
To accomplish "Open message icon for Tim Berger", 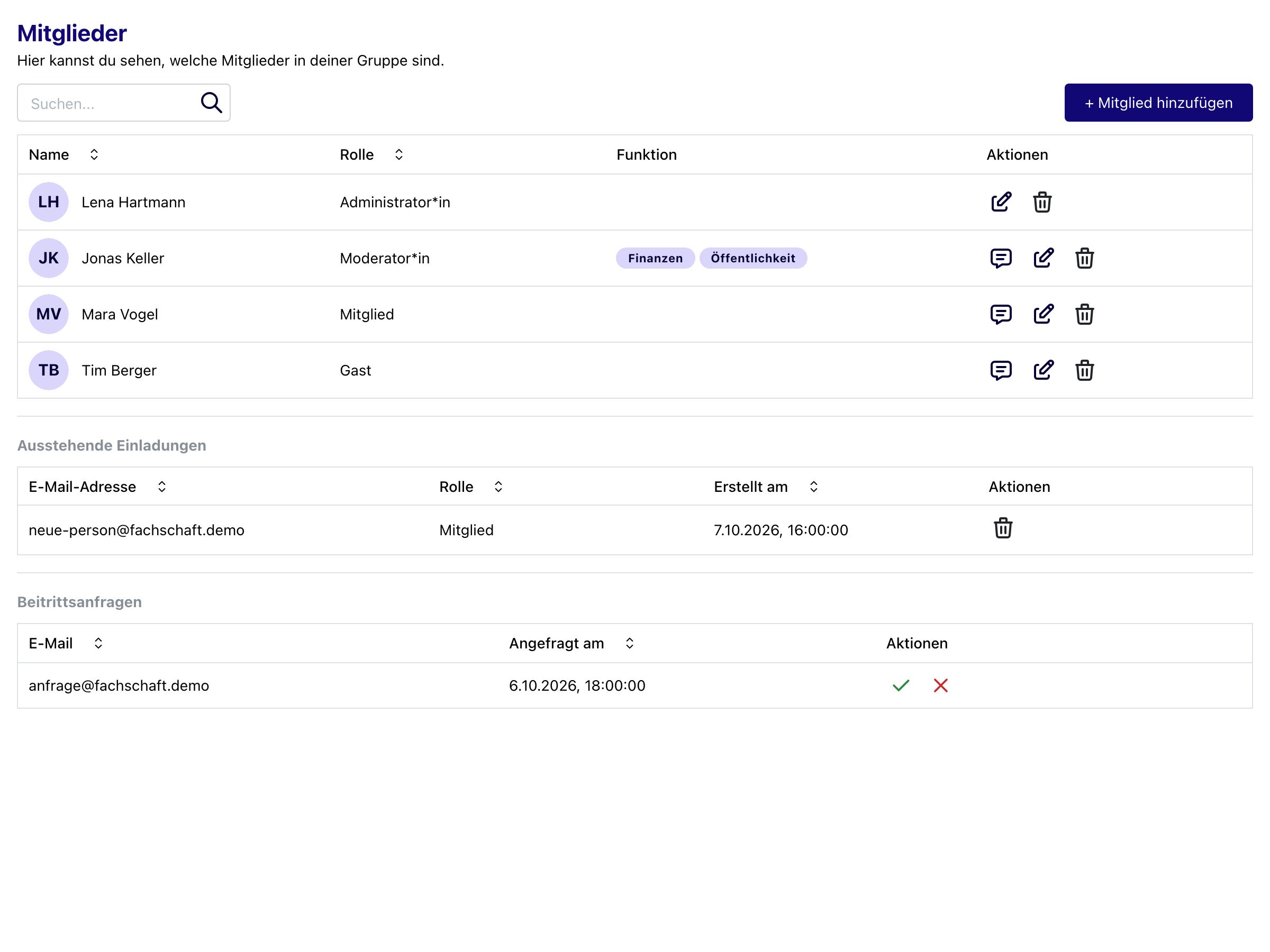I will click(1001, 370).
